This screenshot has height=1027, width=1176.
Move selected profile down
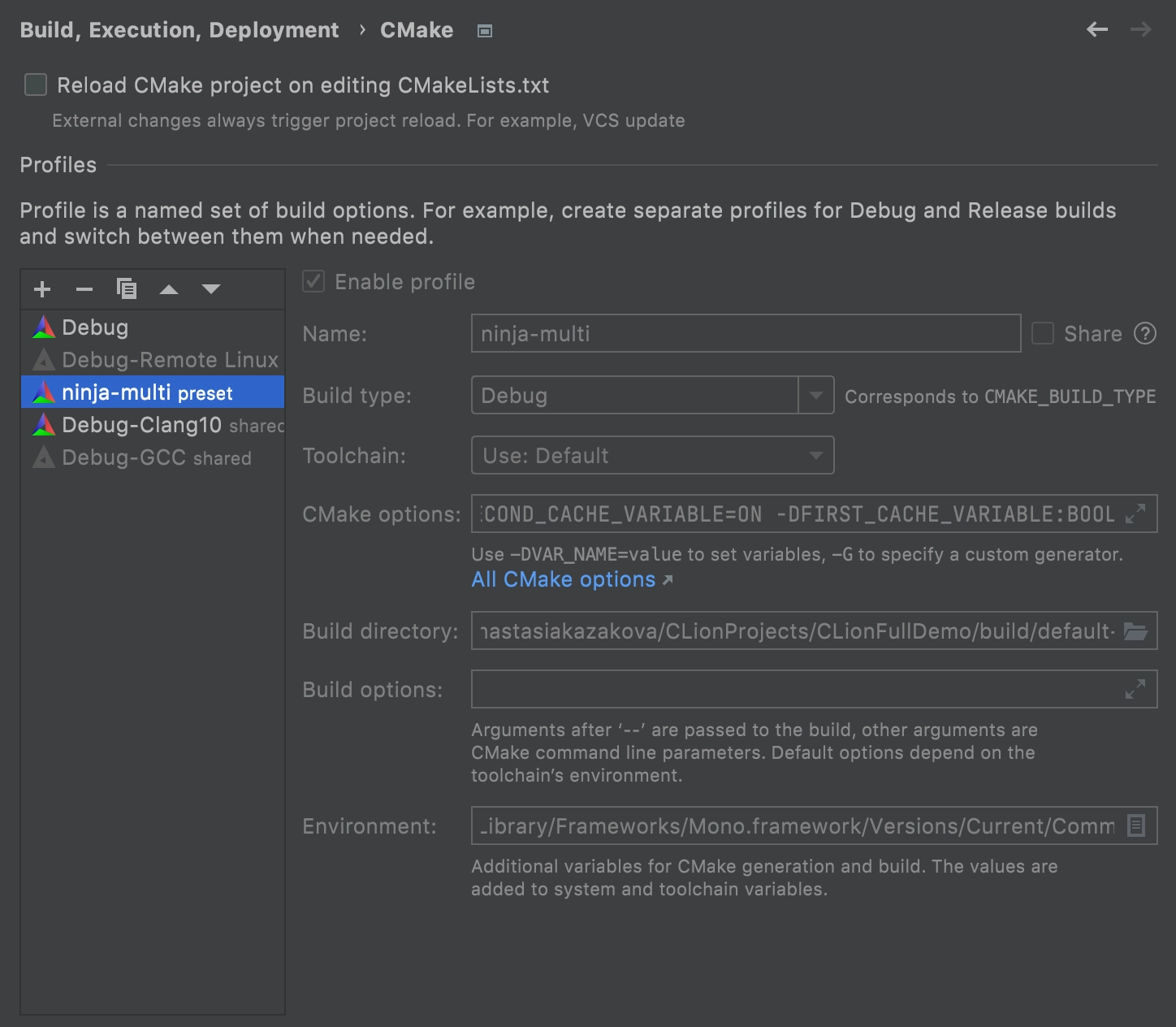tap(211, 289)
